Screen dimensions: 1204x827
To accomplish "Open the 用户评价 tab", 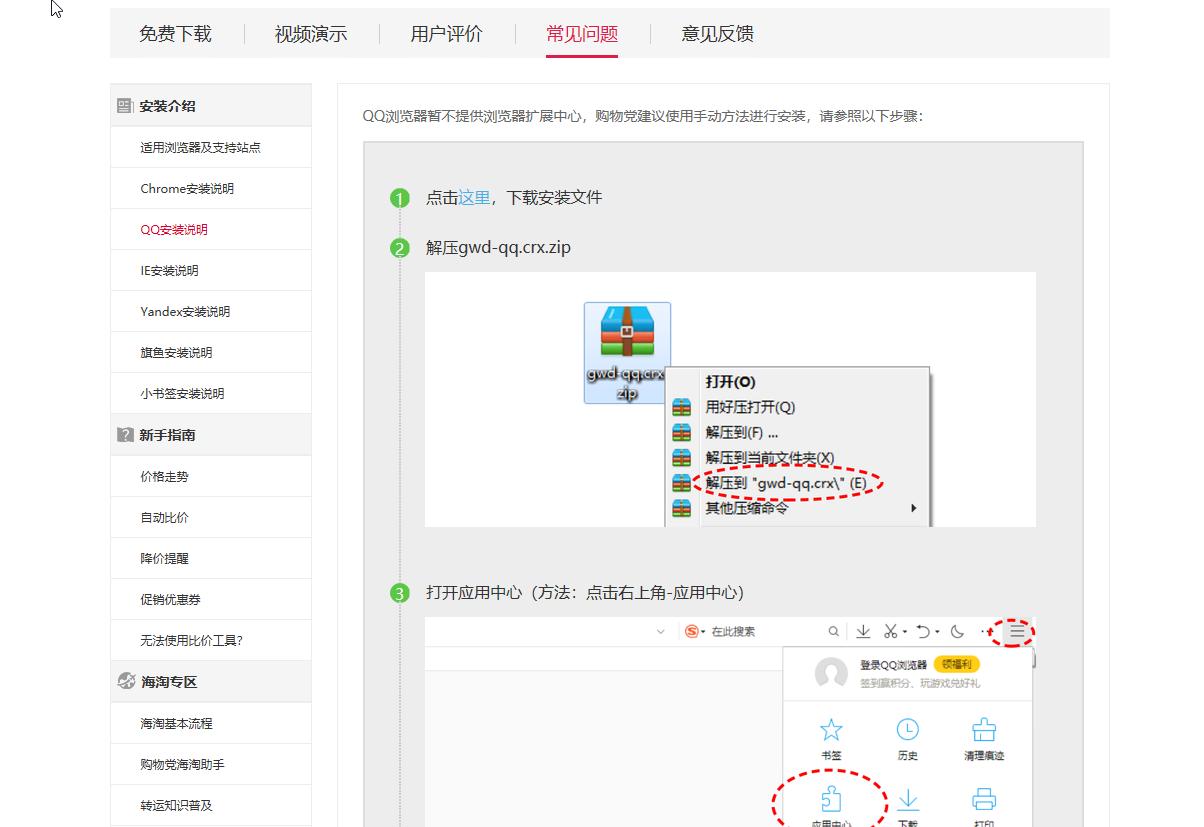I will pyautogui.click(x=446, y=33).
